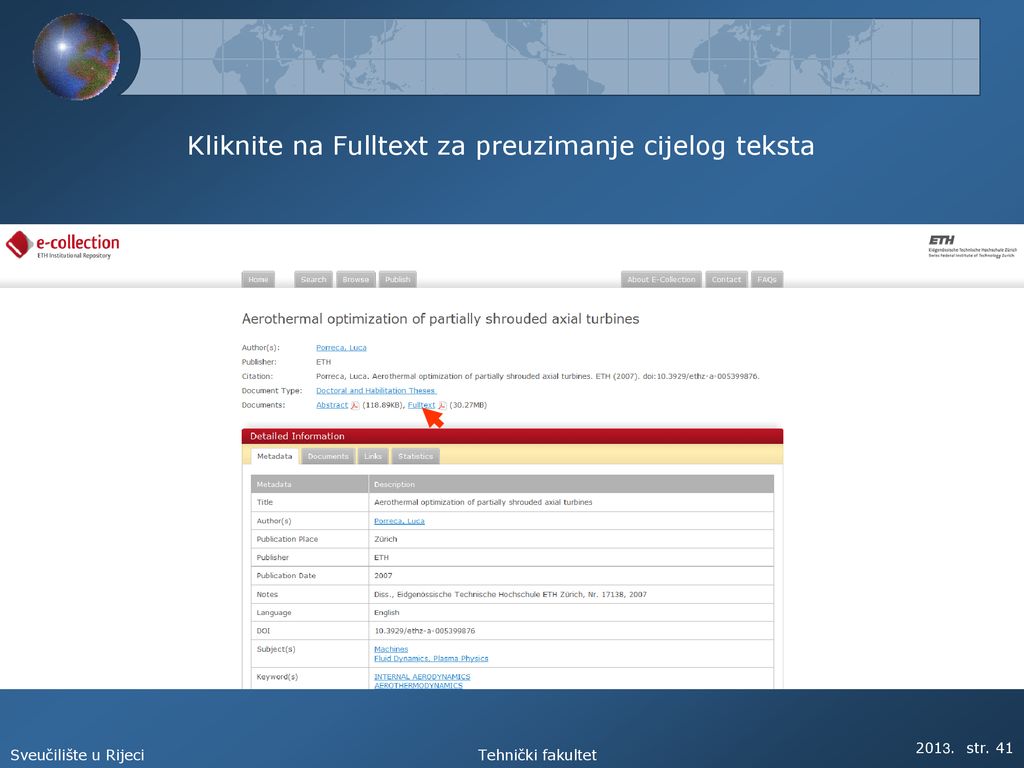Click Porreca, Luca link in metadata table

[x=399, y=521]
